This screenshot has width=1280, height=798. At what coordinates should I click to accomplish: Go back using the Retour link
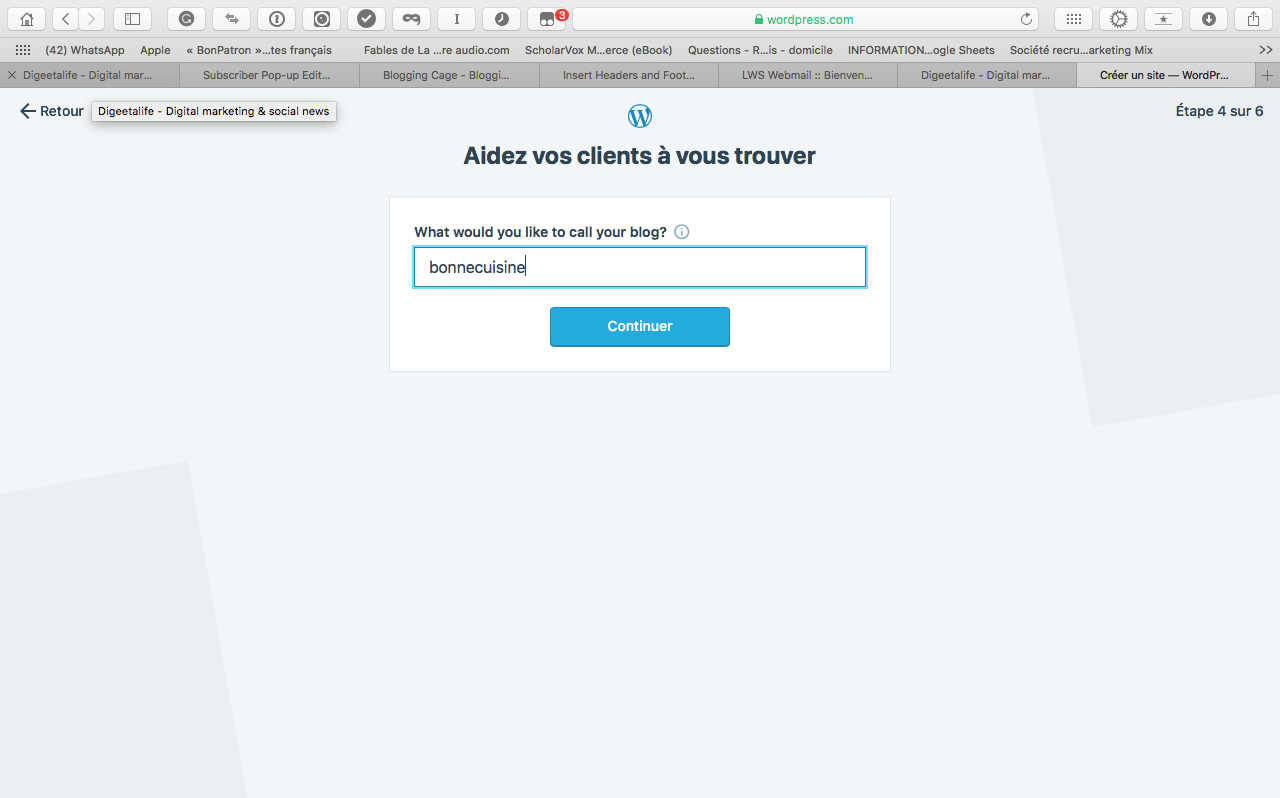click(52, 111)
